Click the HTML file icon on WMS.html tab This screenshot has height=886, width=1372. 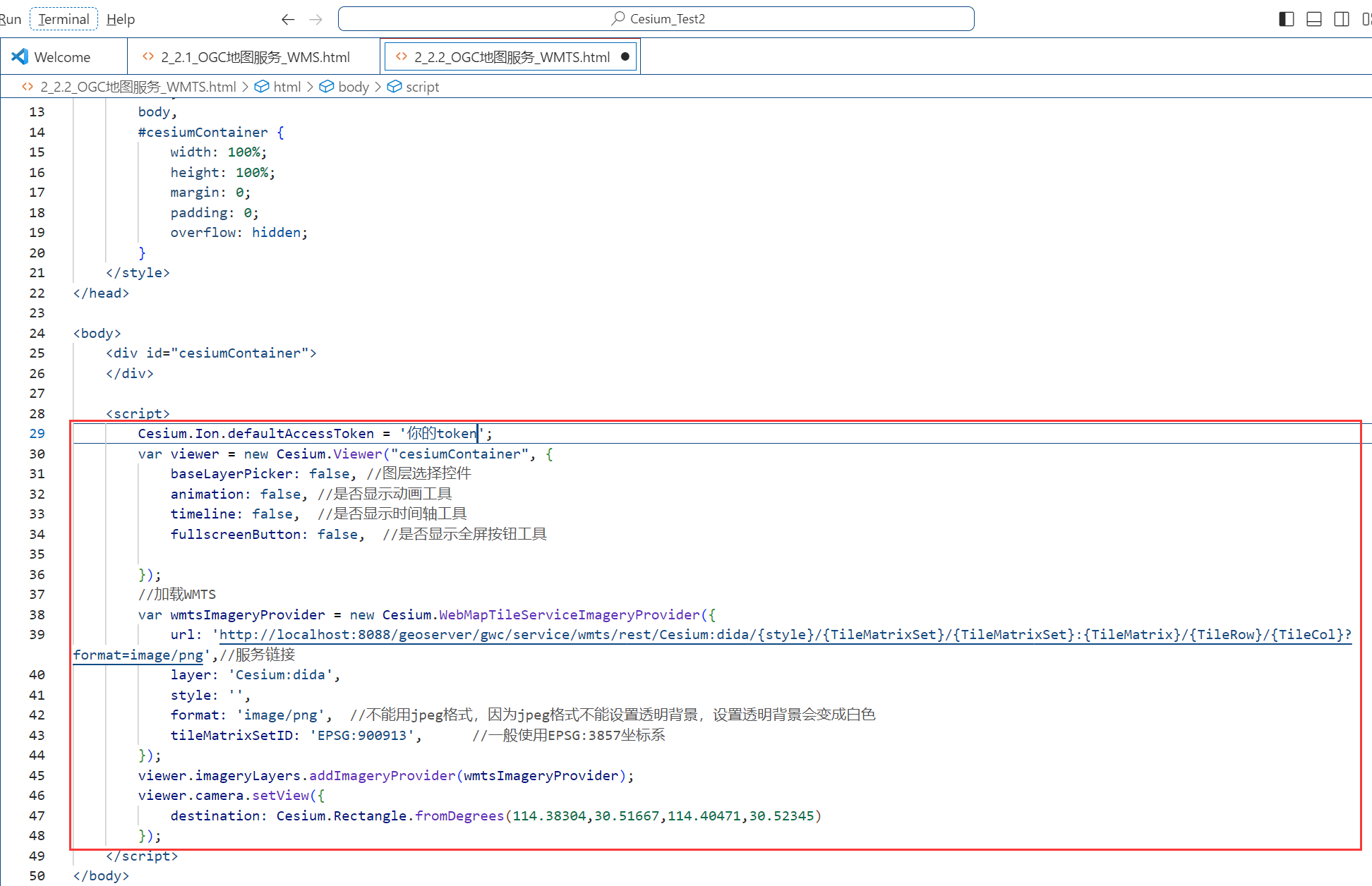click(x=148, y=56)
